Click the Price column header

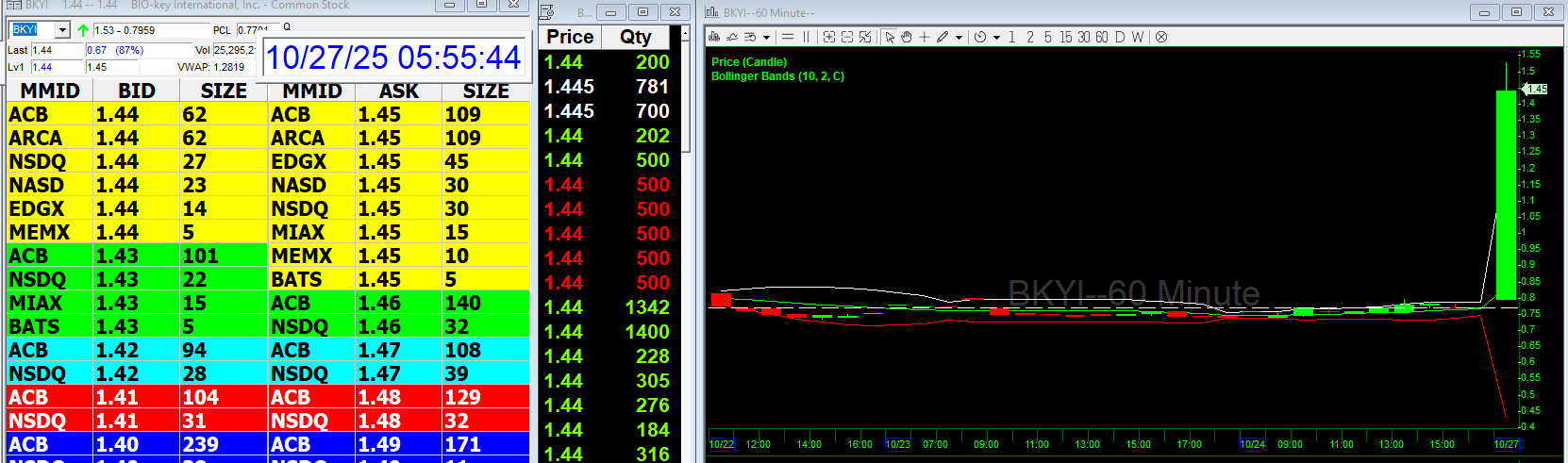(570, 37)
